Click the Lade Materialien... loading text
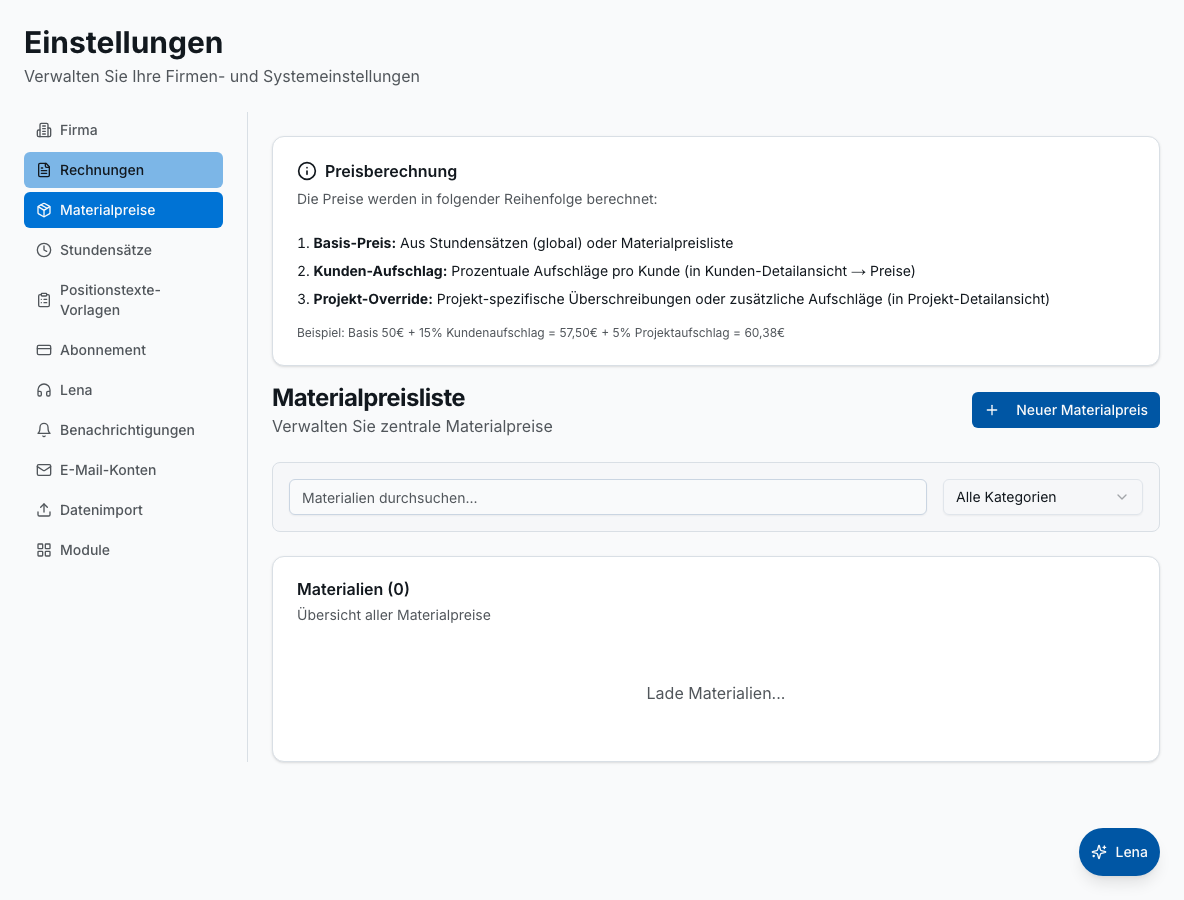Image resolution: width=1184 pixels, height=900 pixels. pos(716,693)
